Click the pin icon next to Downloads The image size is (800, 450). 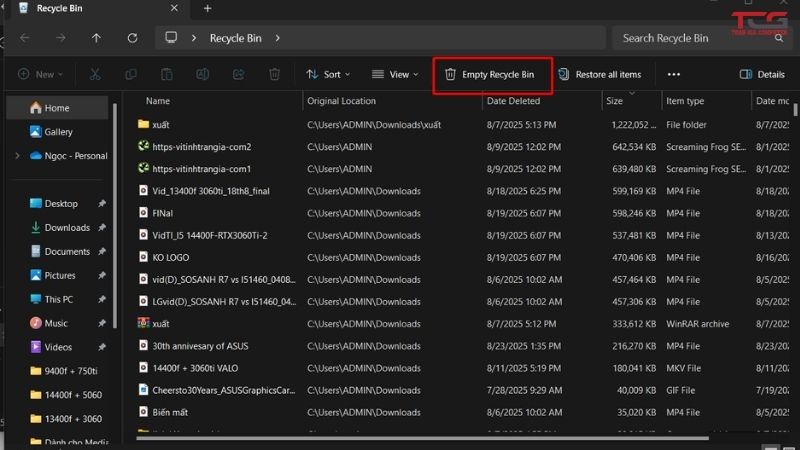click(x=102, y=228)
